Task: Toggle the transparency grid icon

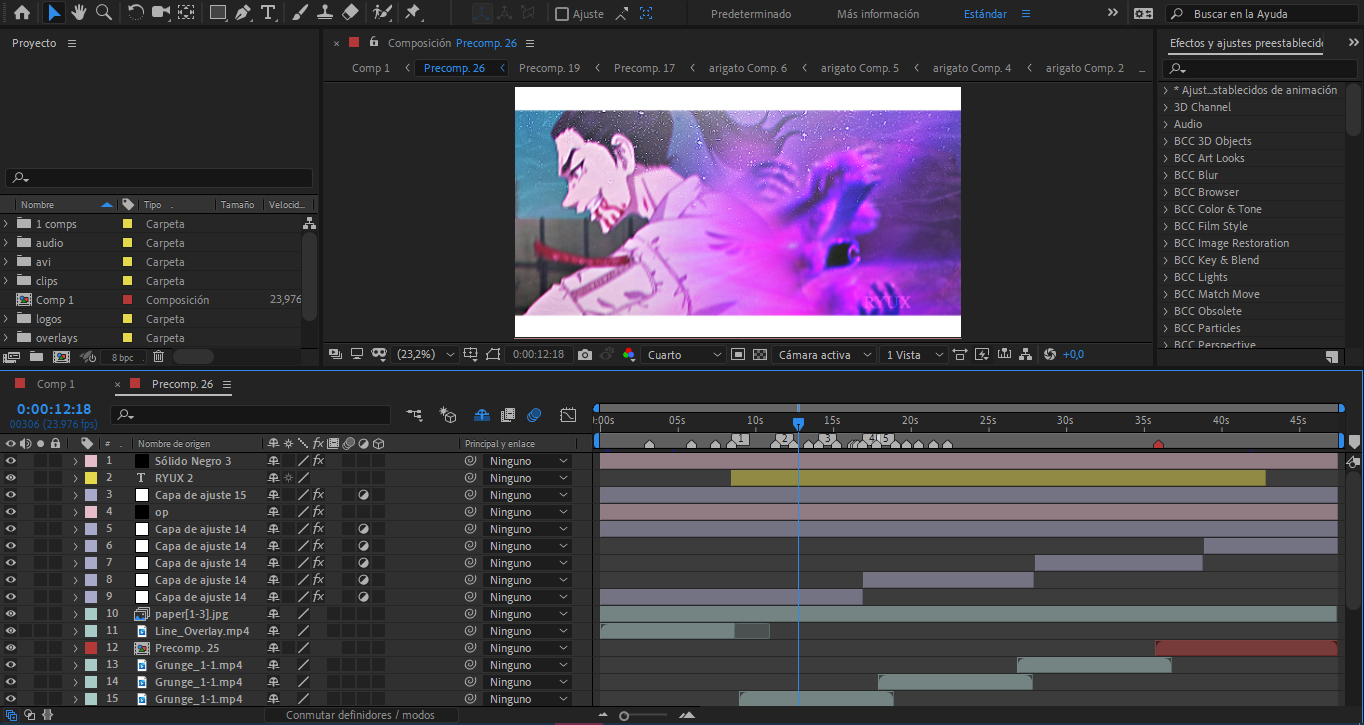Action: click(x=760, y=354)
